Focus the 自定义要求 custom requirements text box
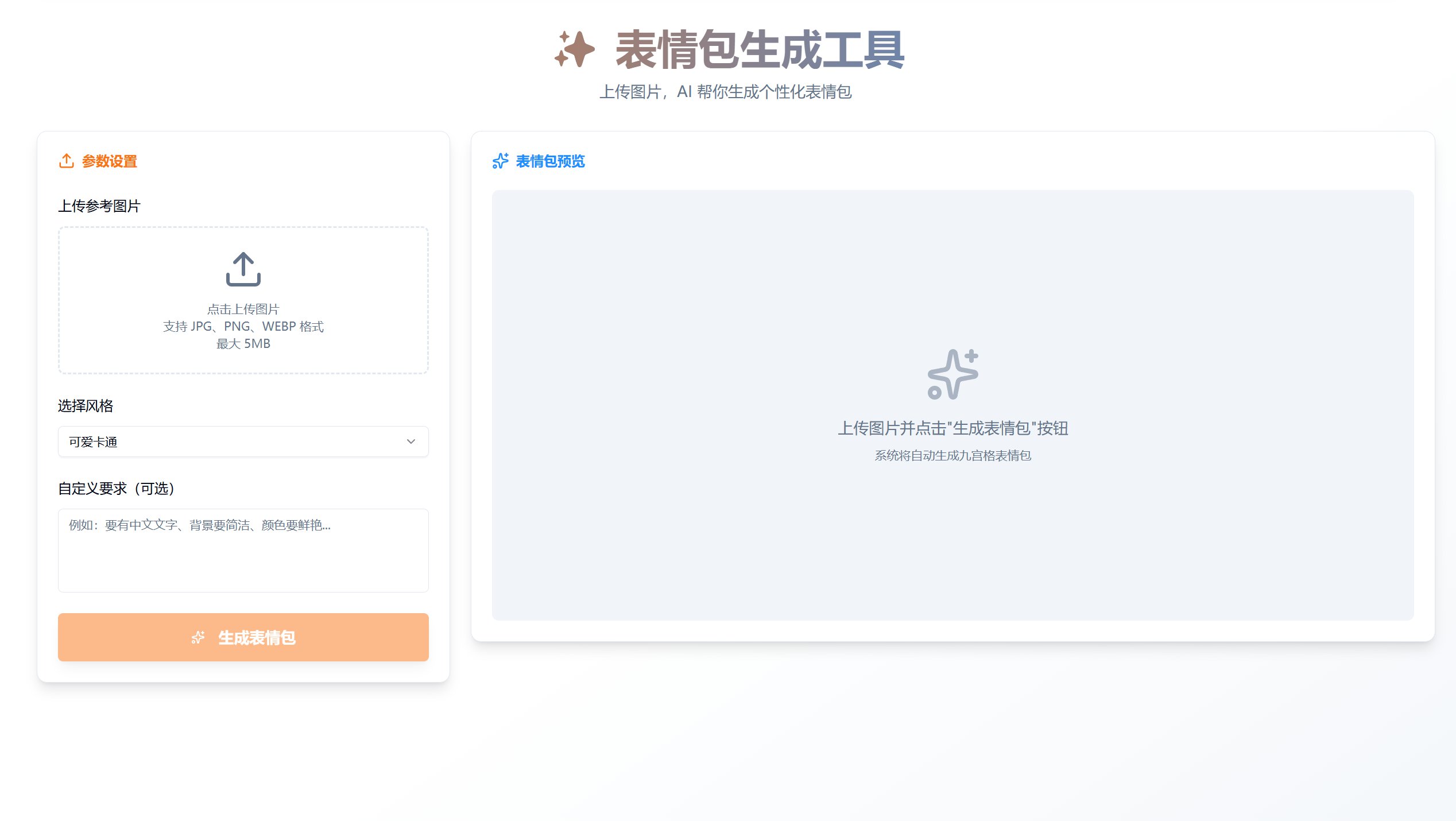 coord(243,551)
